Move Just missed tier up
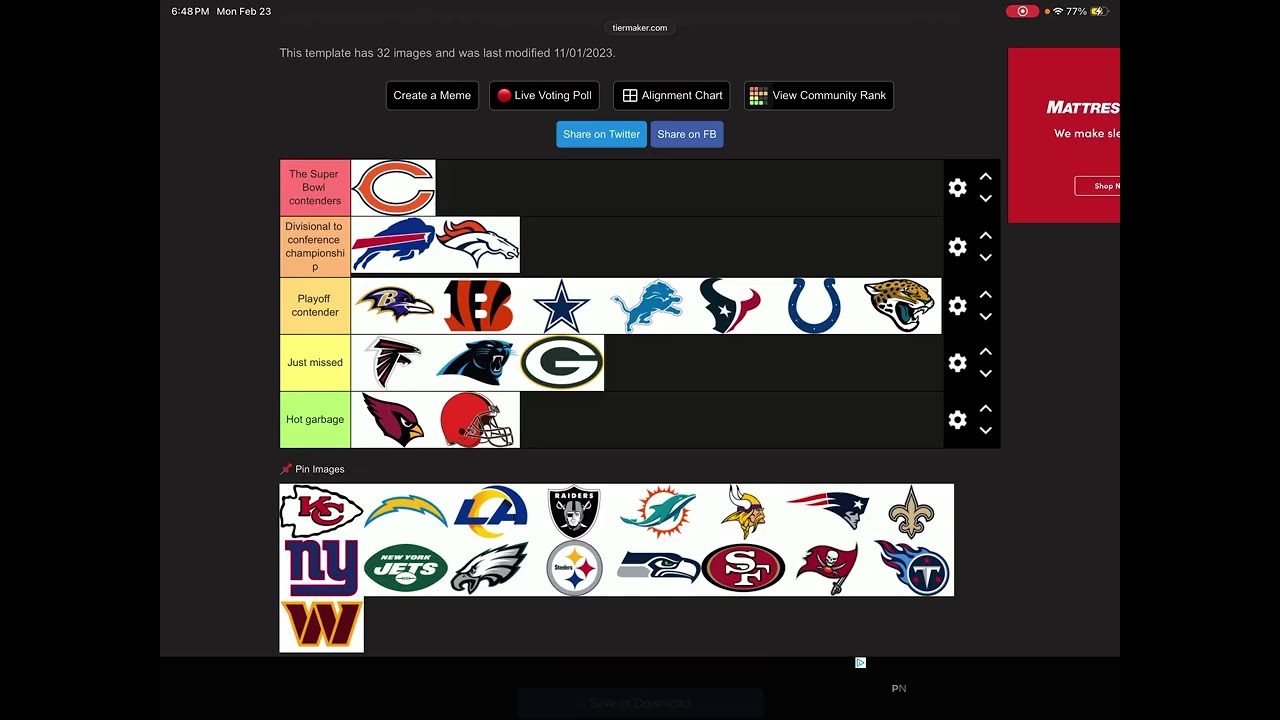1280x720 pixels. coord(985,352)
